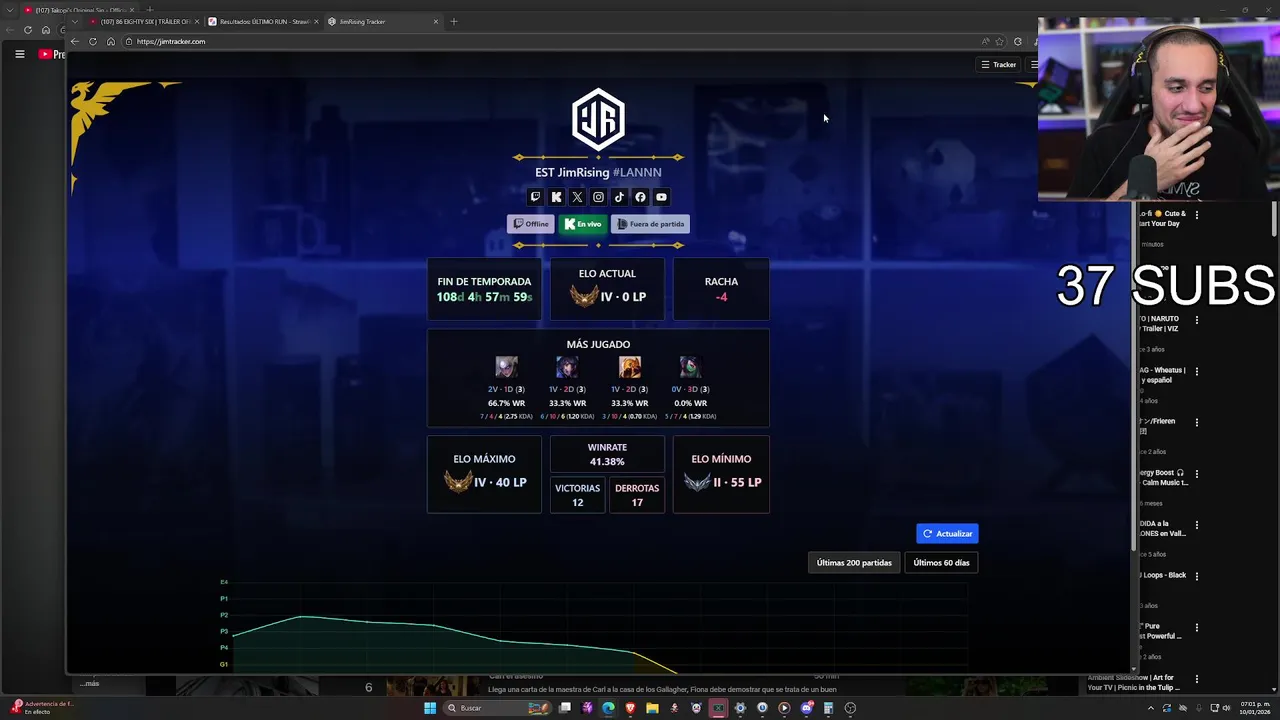Click first most-played champion portrait (66.7% WR)
Image resolution: width=1280 pixels, height=720 pixels.
tap(506, 367)
